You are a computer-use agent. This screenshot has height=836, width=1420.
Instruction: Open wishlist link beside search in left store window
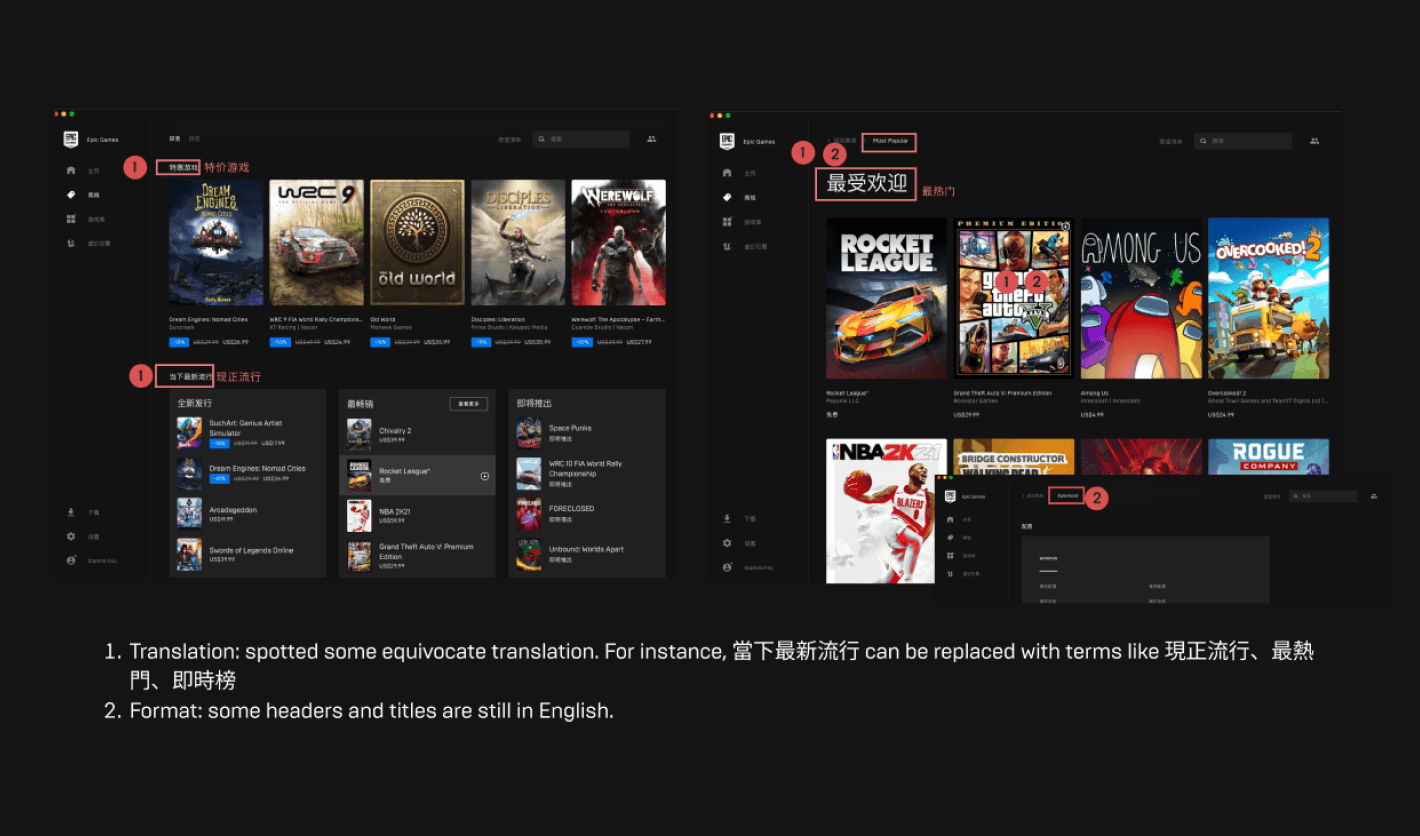click(511, 140)
